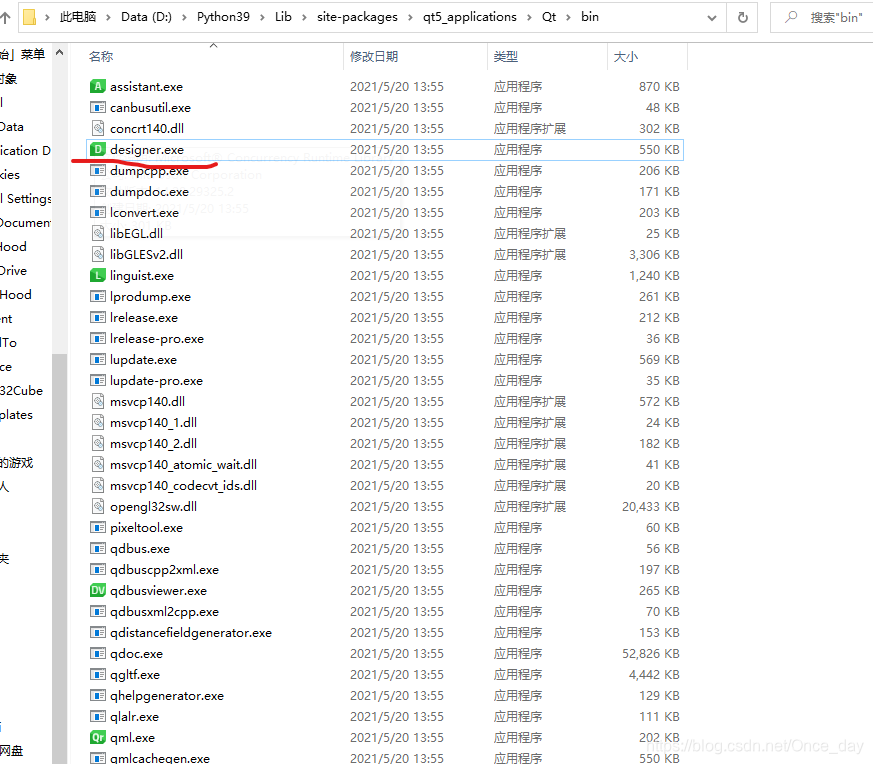The image size is (873, 764).
Task: Sort by the 修改日期 column header
Action: pos(374,56)
